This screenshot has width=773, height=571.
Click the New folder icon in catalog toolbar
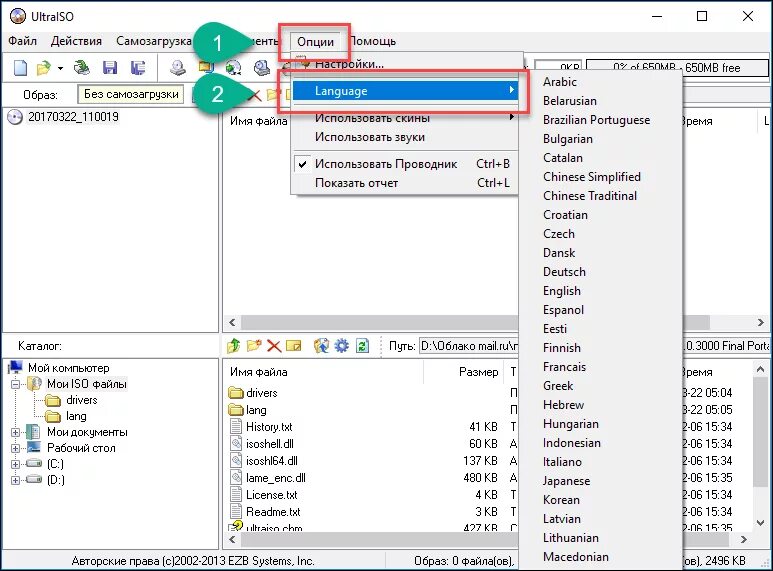click(x=253, y=346)
